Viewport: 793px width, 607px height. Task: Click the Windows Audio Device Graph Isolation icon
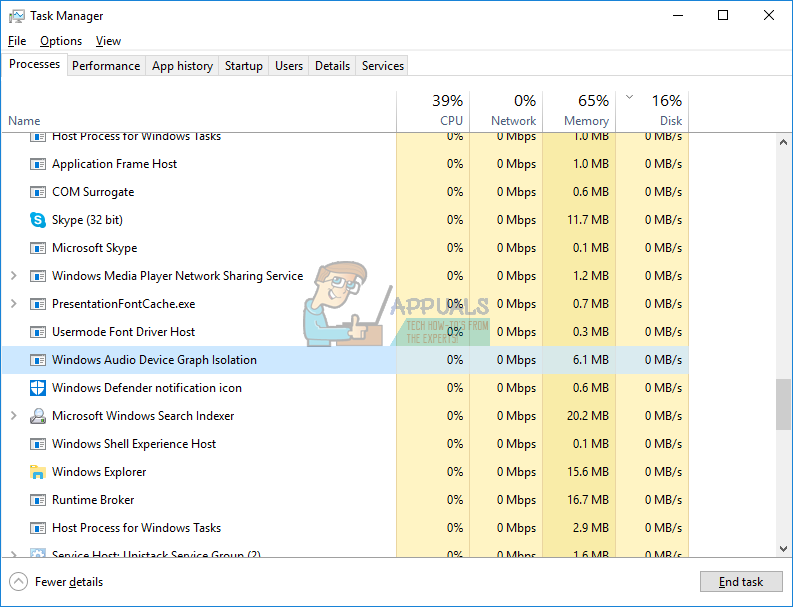tap(38, 360)
